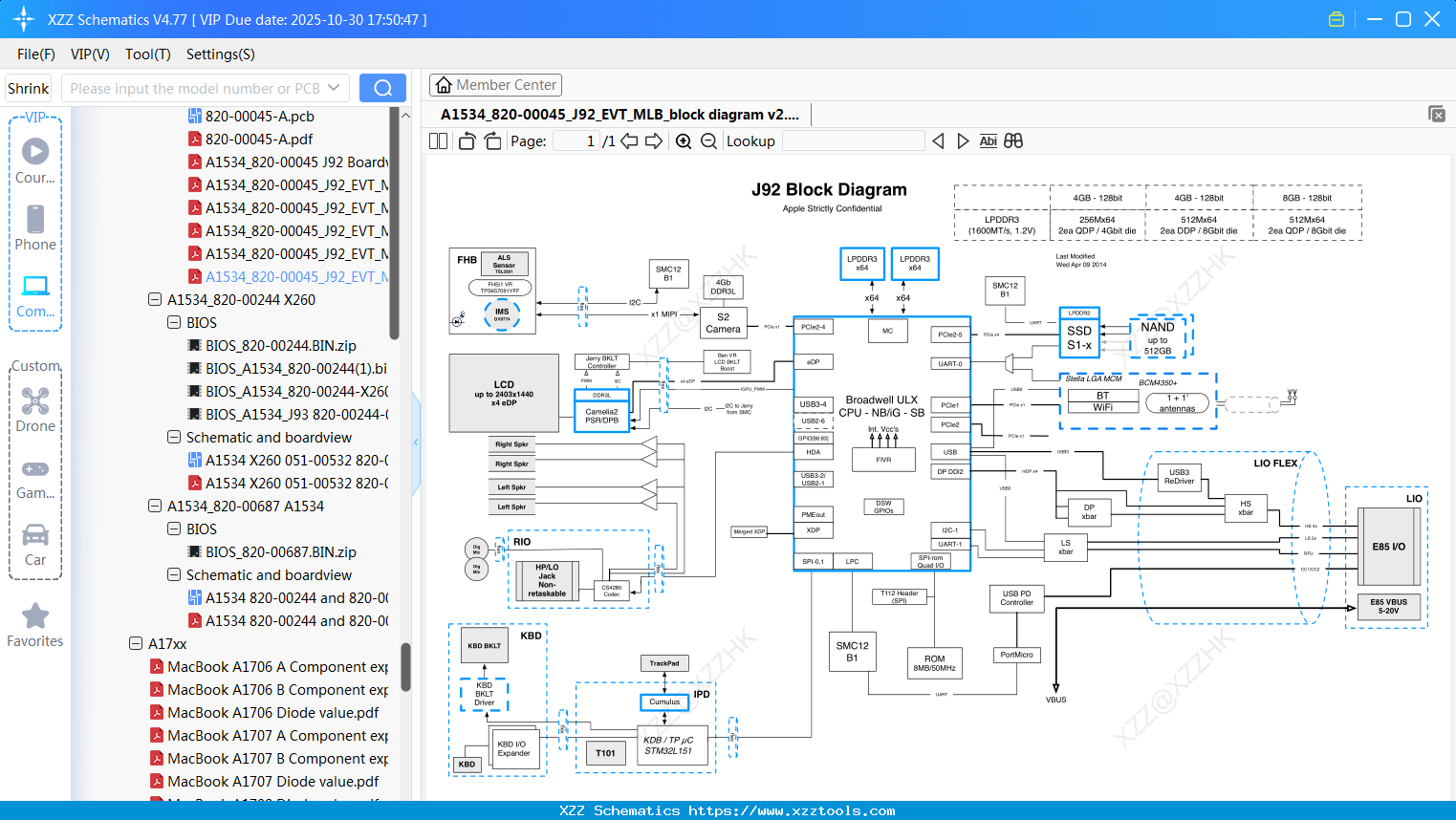The height and width of the screenshot is (820, 1456).
Task: Open MacBook A1707 Diode value.pdf
Action: [273, 782]
